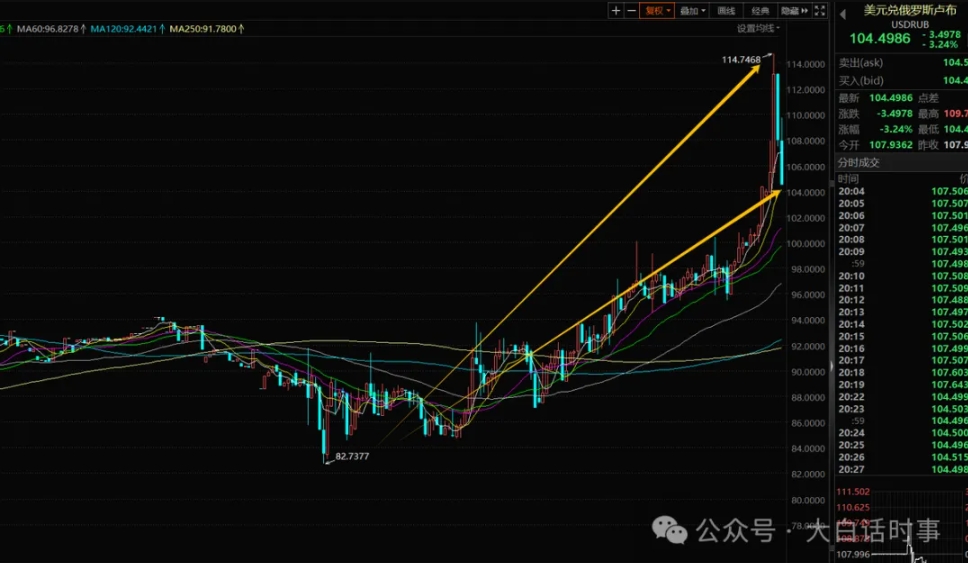The height and width of the screenshot is (563, 968).
Task: Click the MA250 moving average indicator label
Action: pos(205,30)
